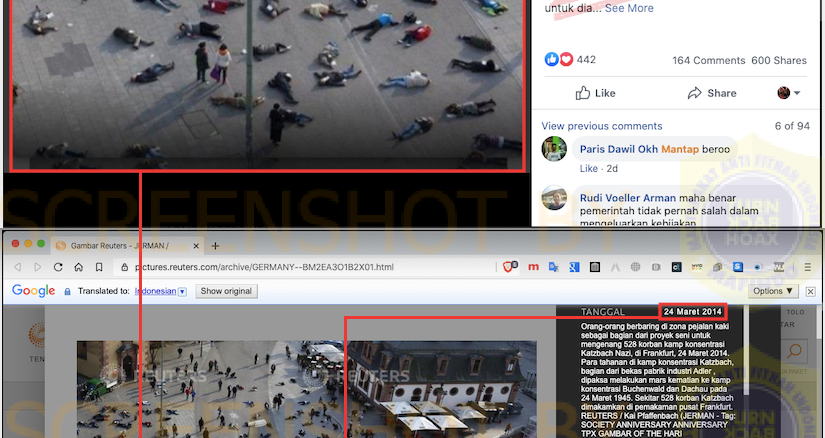Click the Reuters Frankfurt aerial photo
The width and height of the screenshot is (825, 438).
(x=307, y=390)
